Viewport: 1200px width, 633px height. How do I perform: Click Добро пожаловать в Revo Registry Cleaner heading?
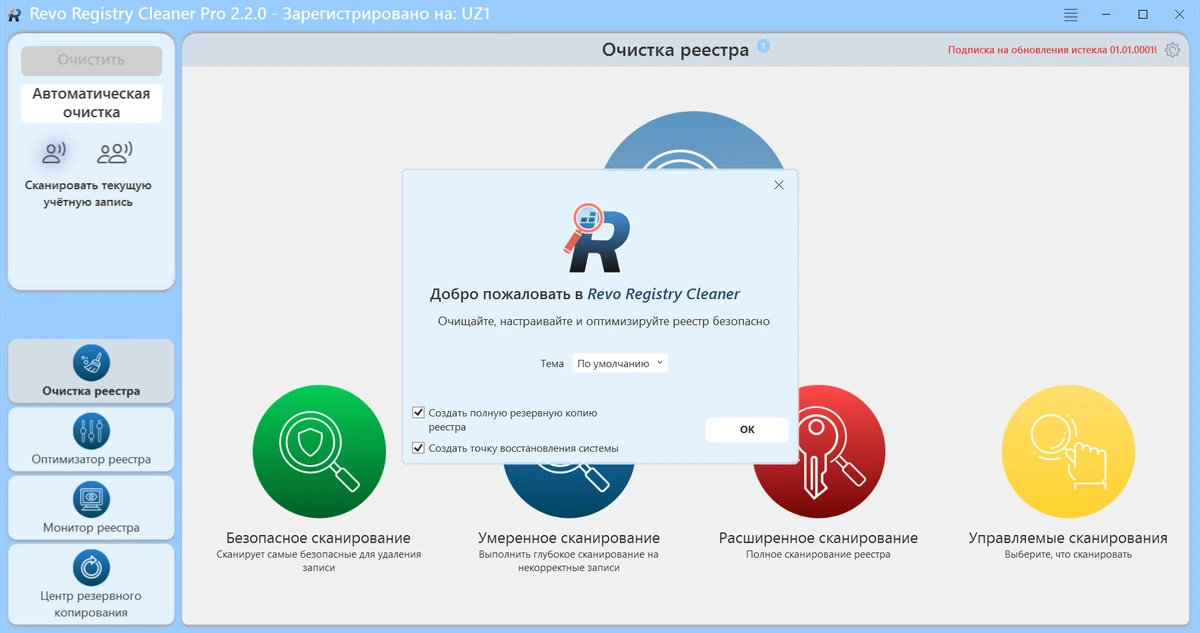[x=585, y=294]
